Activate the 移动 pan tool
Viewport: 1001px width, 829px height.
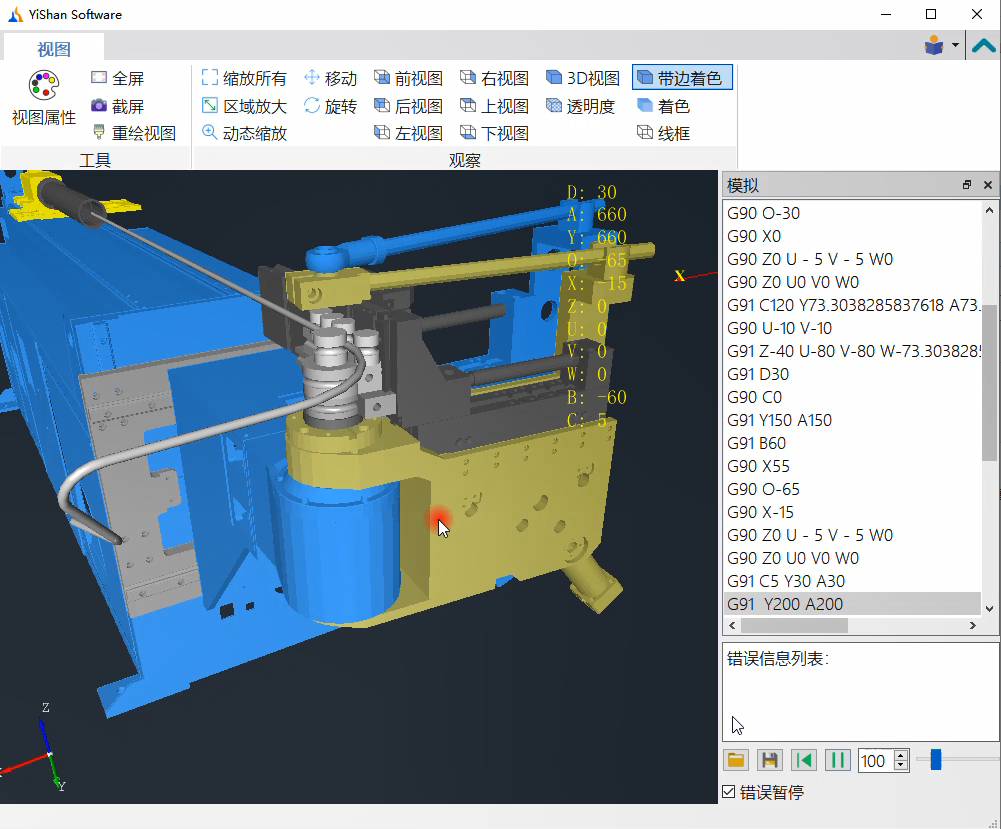[x=330, y=78]
